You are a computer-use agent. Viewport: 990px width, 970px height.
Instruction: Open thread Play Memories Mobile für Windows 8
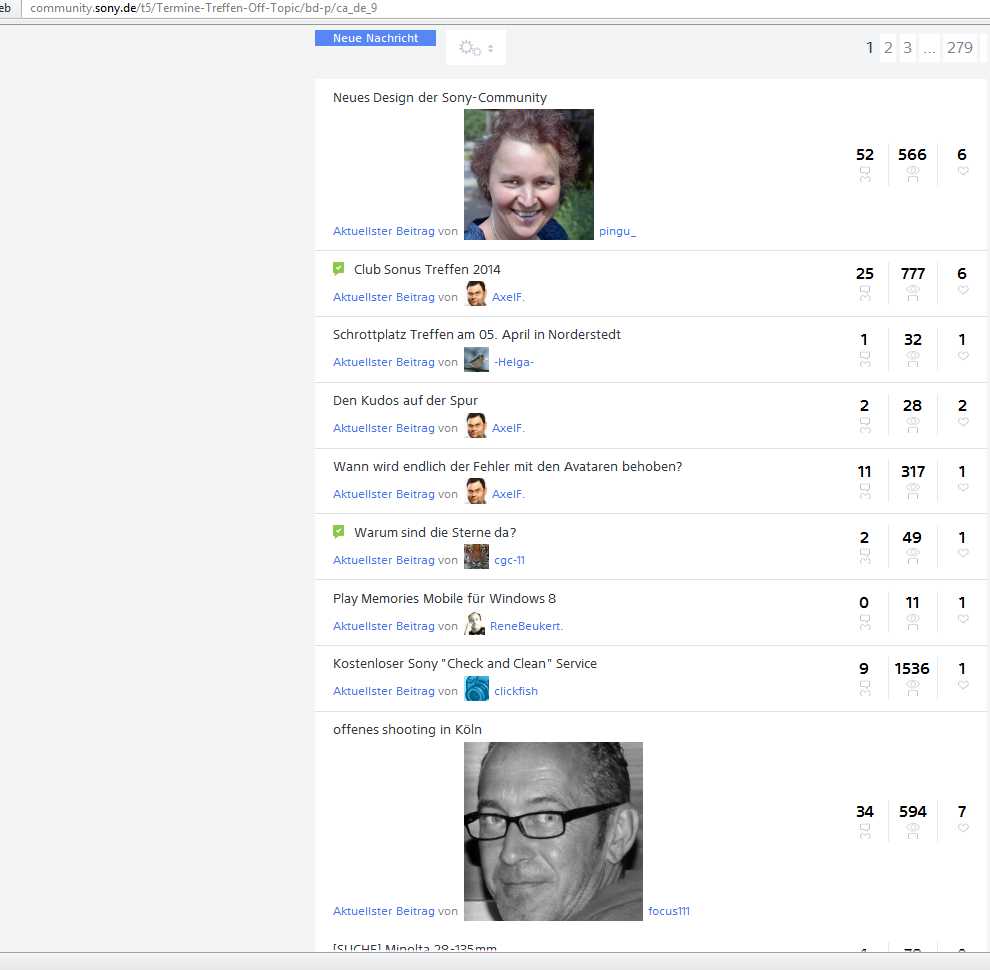tap(444, 599)
